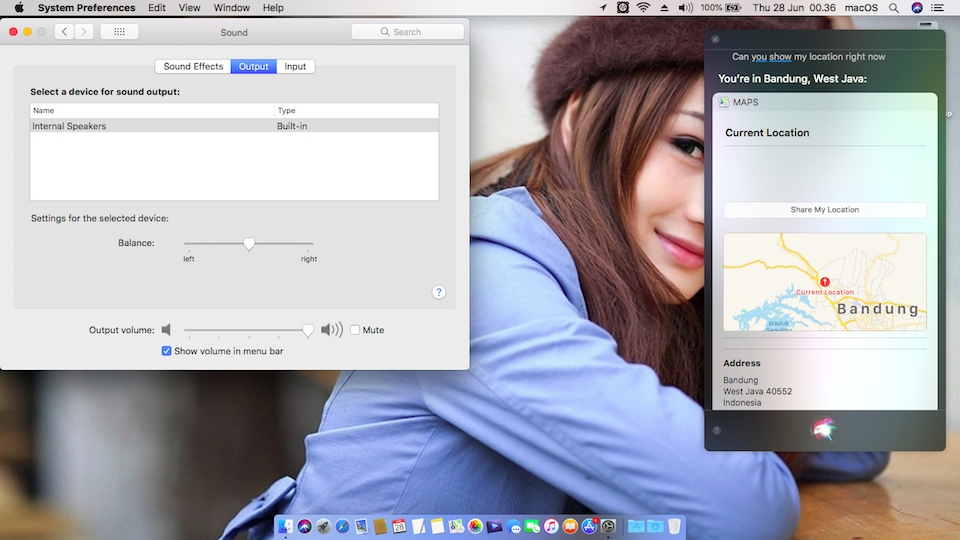
Task: Click Share My Location button
Action: pos(824,210)
